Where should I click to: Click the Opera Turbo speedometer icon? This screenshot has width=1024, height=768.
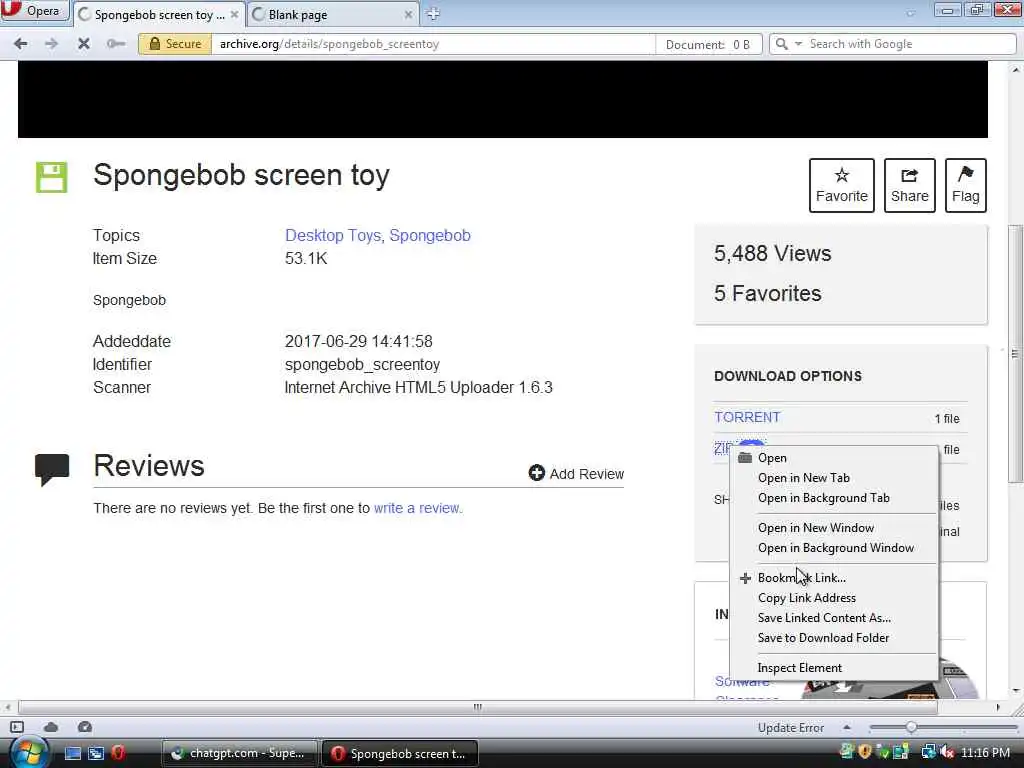click(x=84, y=727)
